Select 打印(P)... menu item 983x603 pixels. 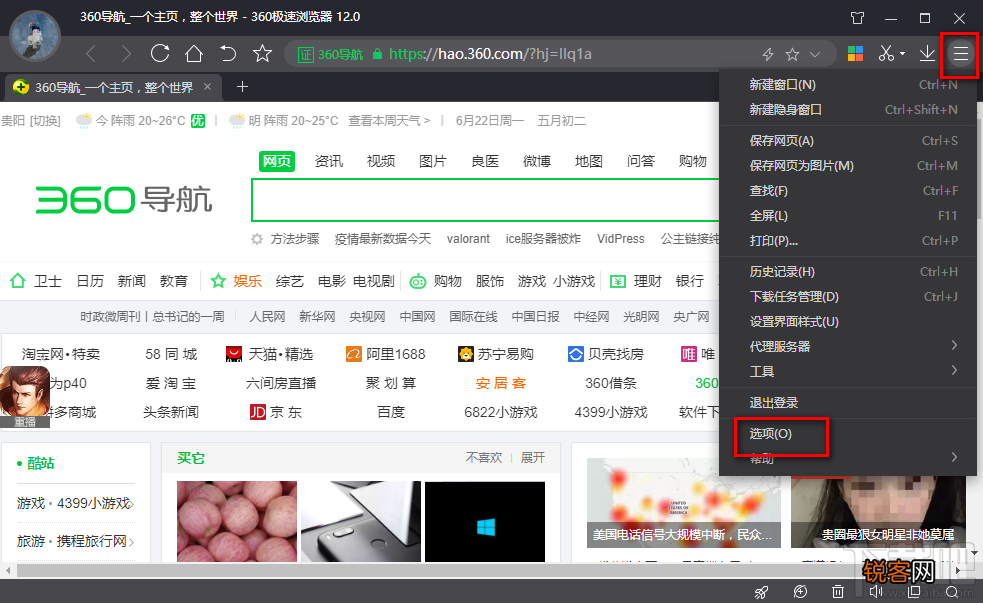pyautogui.click(x=848, y=241)
